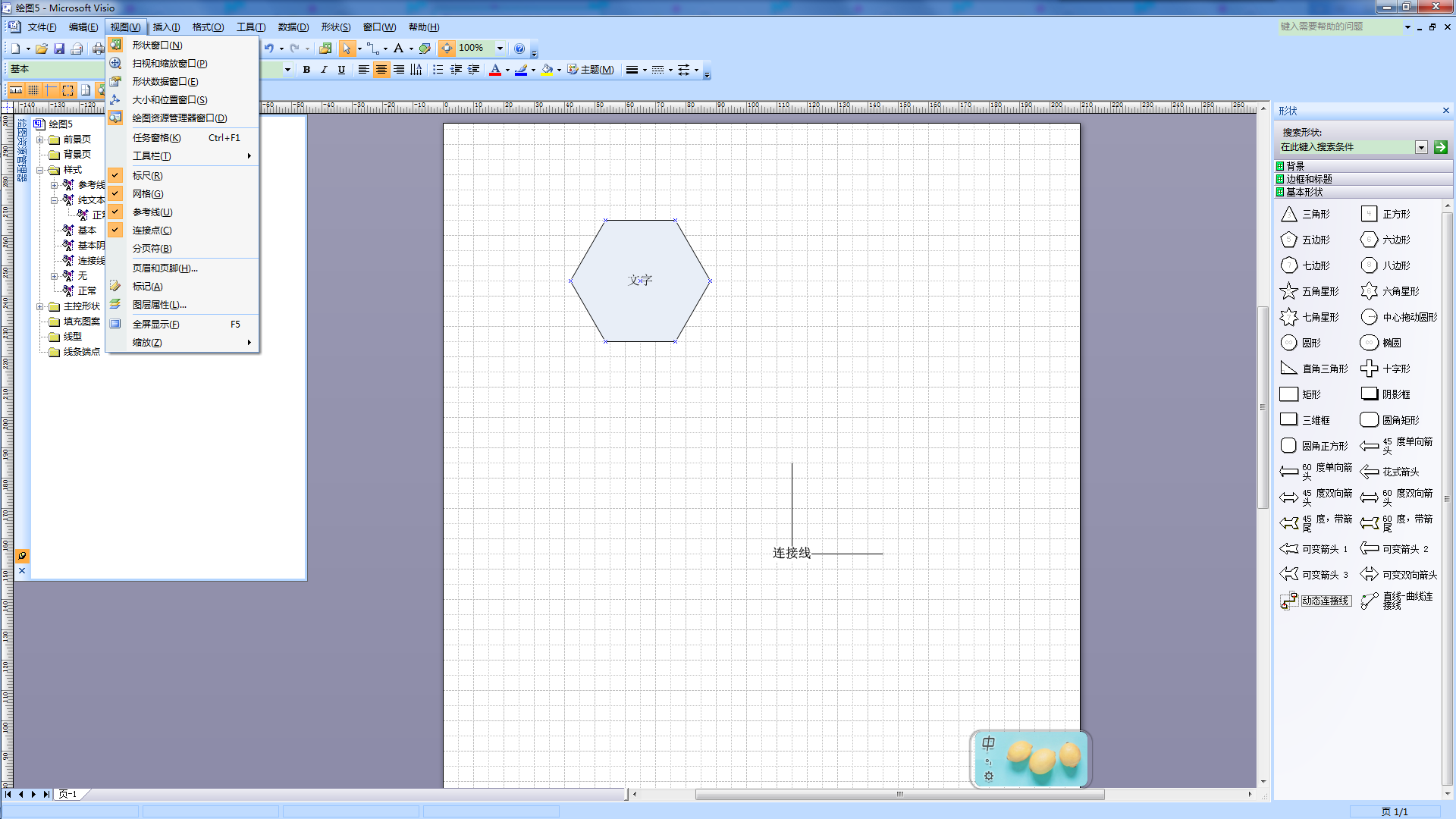The width and height of the screenshot is (1456, 819).
Task: Align text left
Action: pyautogui.click(x=364, y=70)
